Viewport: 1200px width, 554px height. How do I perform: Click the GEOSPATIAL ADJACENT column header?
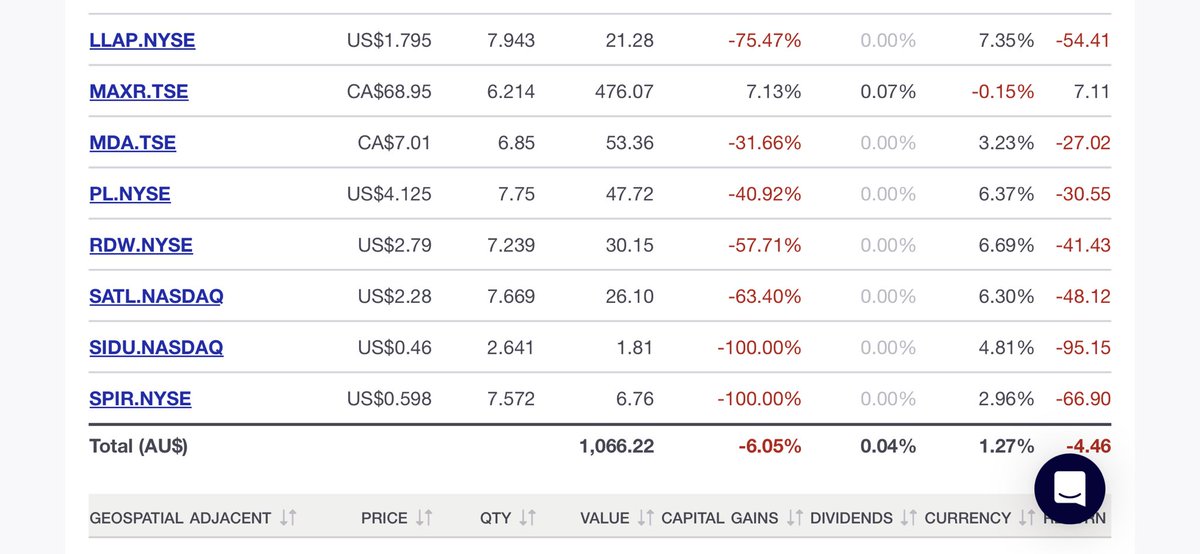coord(180,518)
